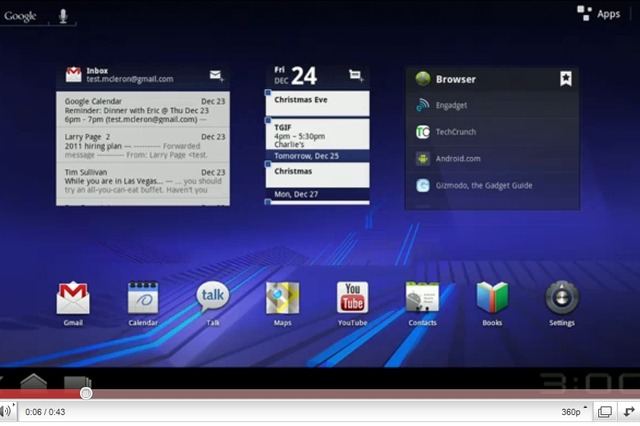The width and height of the screenshot is (640, 426).
Task: Open the TGIF event at Charlie's
Action: 318,134
